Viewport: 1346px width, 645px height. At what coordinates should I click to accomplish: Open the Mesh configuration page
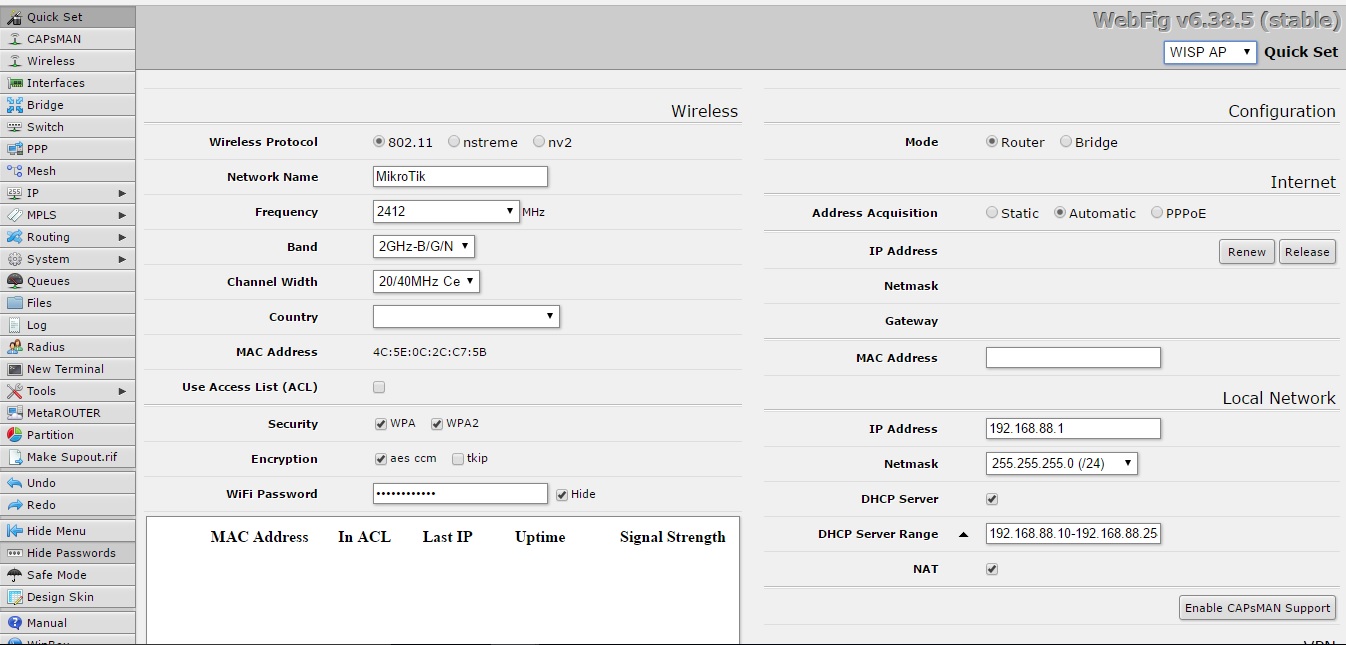(x=40, y=170)
